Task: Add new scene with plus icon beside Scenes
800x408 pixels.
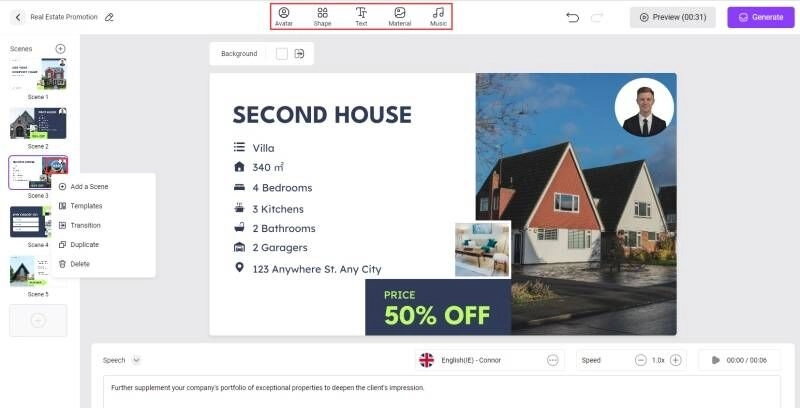Action: tap(60, 48)
